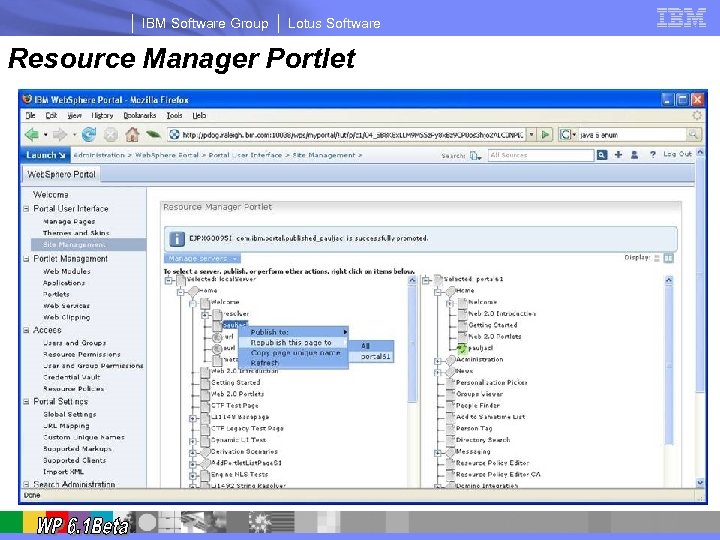
Task: Select Directory Search in the portal61 tree
Action: (x=483, y=440)
